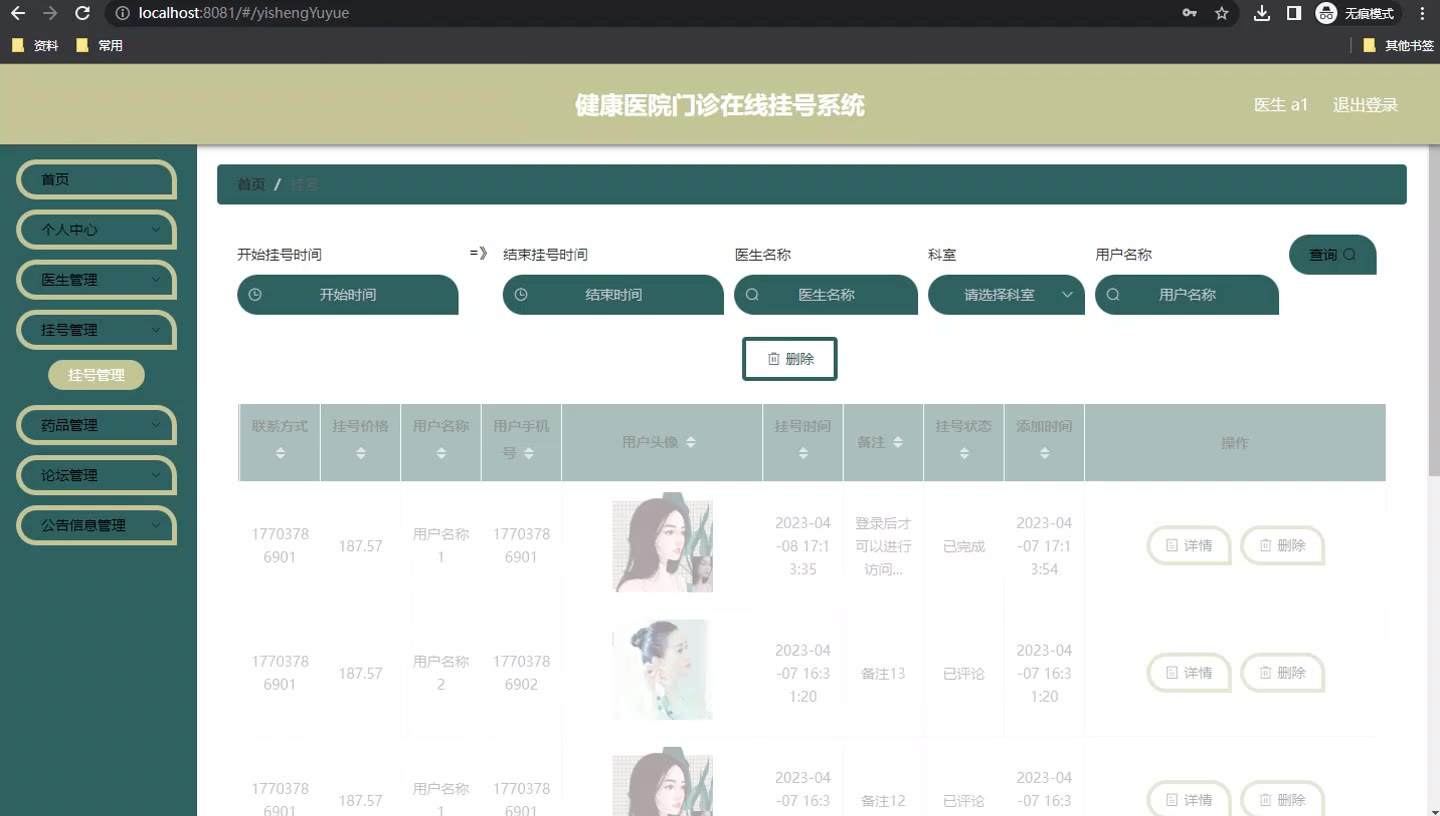Open the 常用 bookmark folder
Viewport: 1440px width, 816px height.
[99, 45]
